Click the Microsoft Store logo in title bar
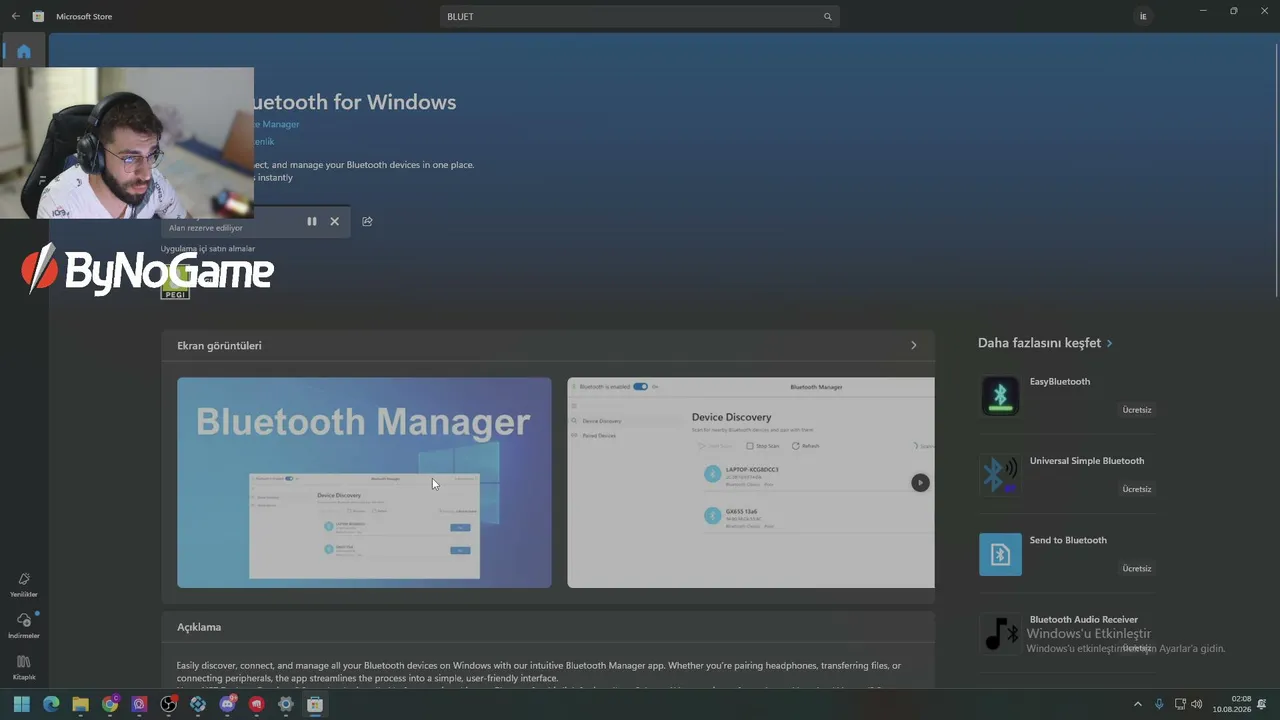 coord(38,16)
